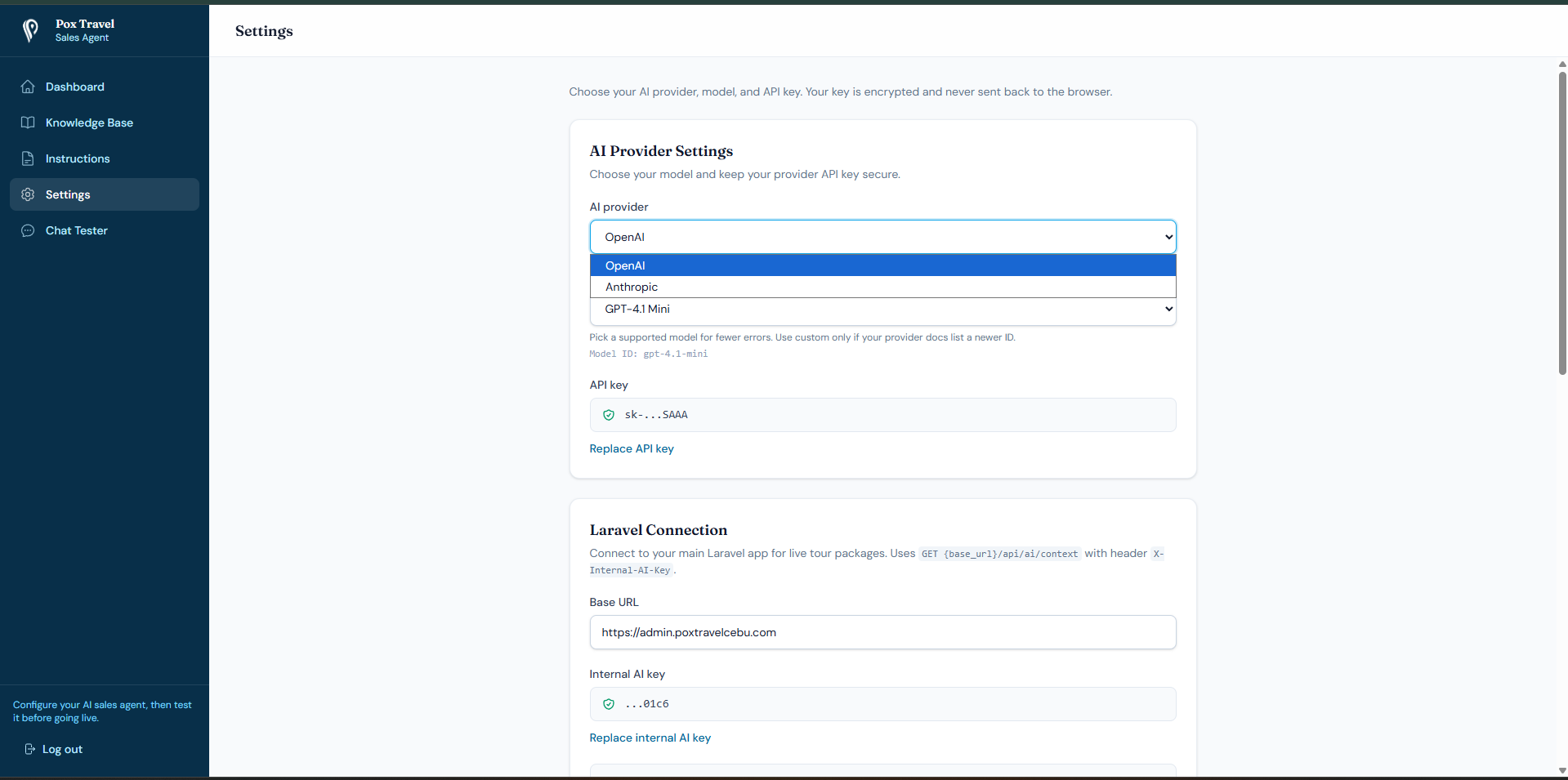Click the Settings gear icon in sidebar
Viewport: 1568px width, 780px height.
[28, 194]
